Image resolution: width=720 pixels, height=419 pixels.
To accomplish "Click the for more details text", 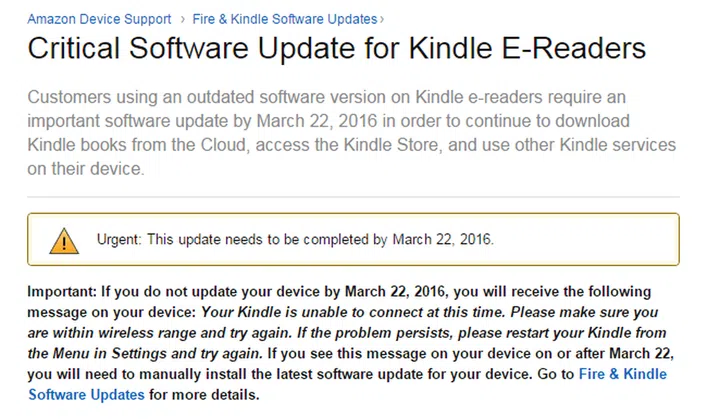I will pos(203,394).
